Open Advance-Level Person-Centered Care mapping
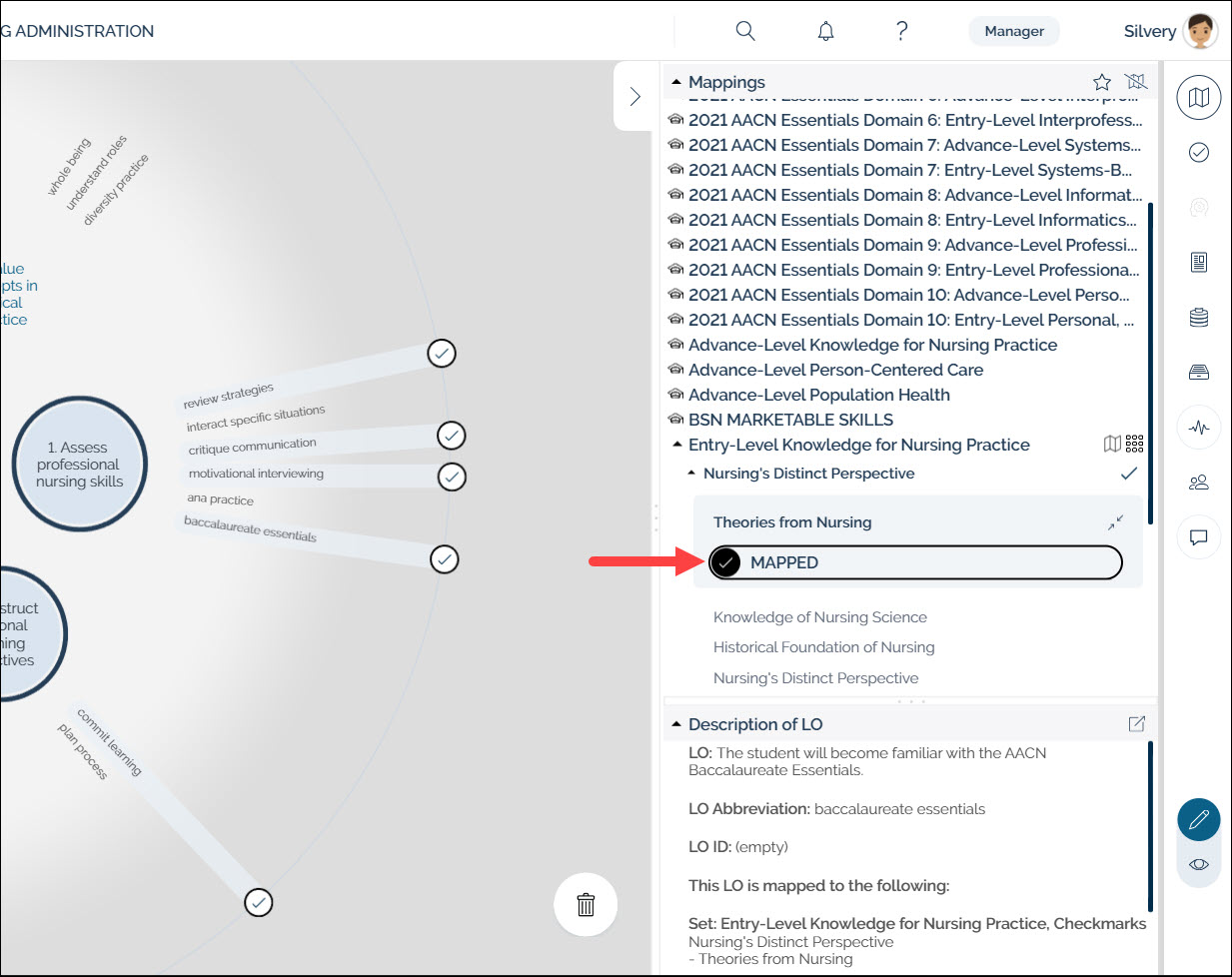Screen dimensions: 1232x977 pyautogui.click(x=835, y=370)
